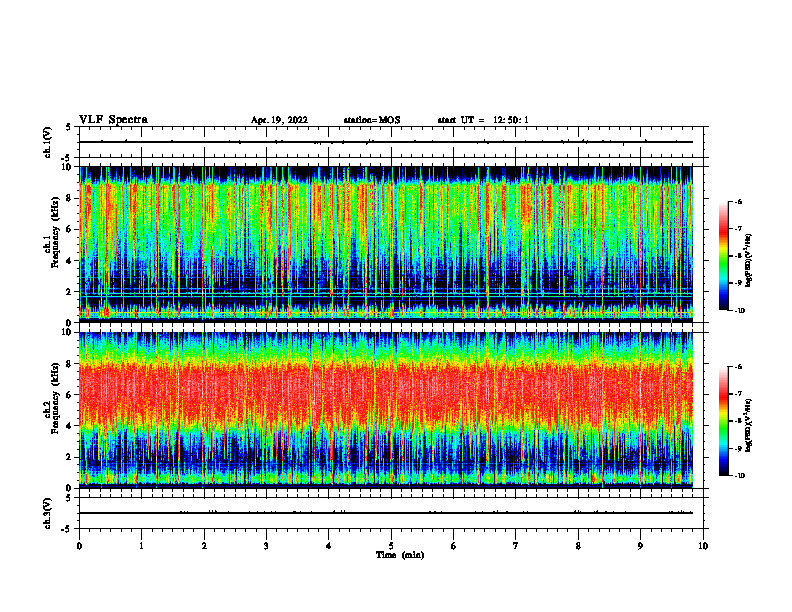Click the time axis tick label "3"
The height and width of the screenshot is (612, 792).
click(267, 546)
